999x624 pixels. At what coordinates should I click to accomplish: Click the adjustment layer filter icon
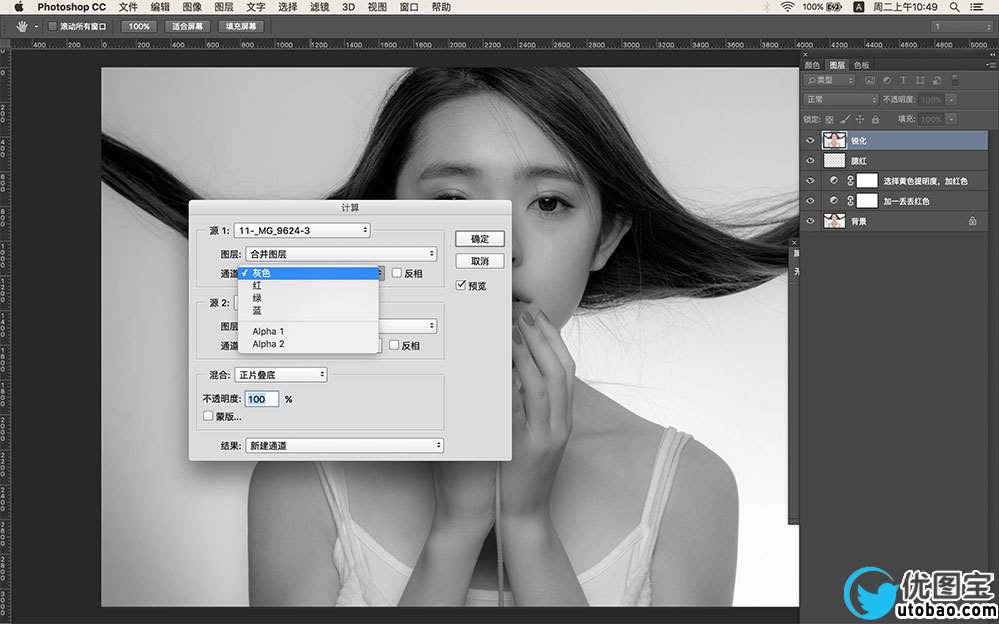click(887, 80)
